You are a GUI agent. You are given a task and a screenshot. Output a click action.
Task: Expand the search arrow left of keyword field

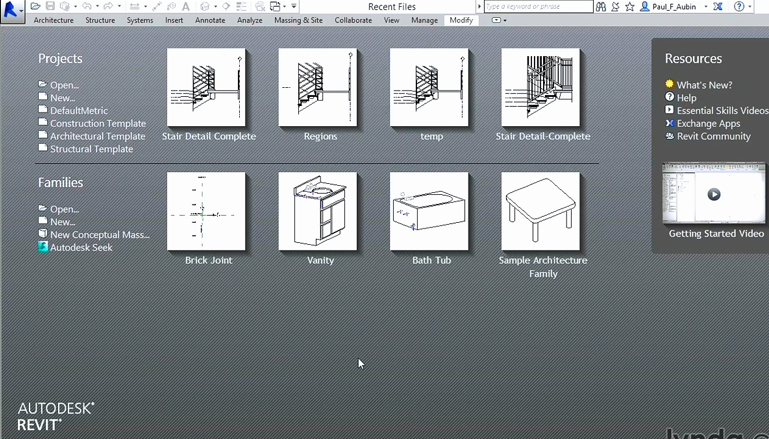479,7
